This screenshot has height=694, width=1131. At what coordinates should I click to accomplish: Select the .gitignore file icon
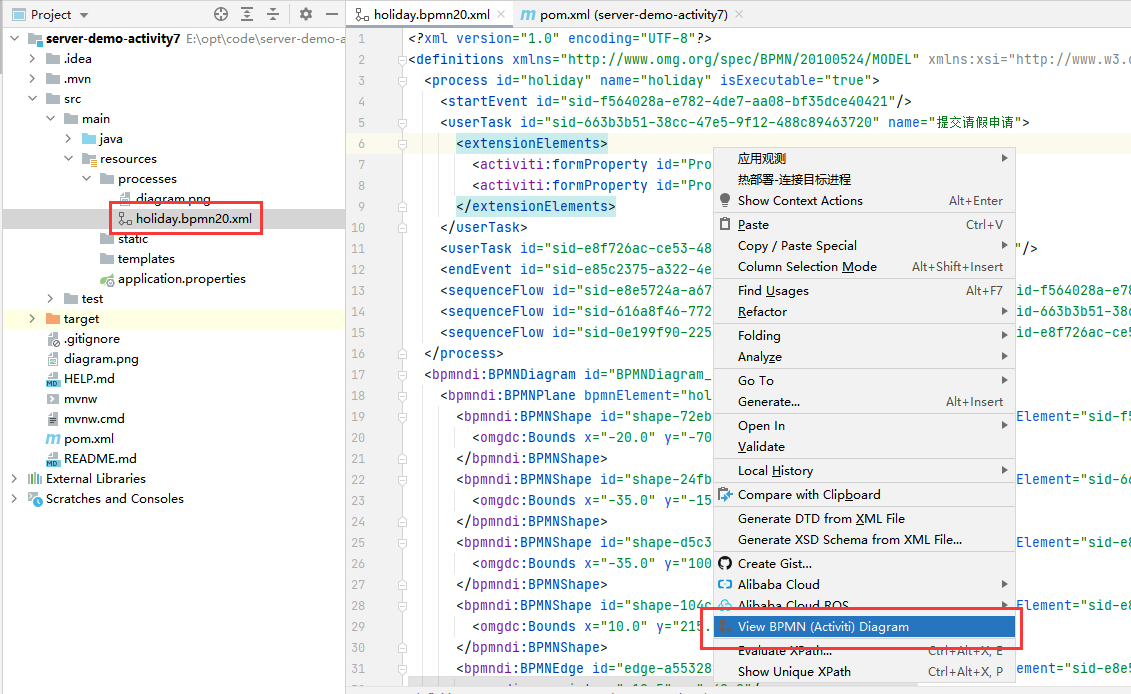(53, 339)
